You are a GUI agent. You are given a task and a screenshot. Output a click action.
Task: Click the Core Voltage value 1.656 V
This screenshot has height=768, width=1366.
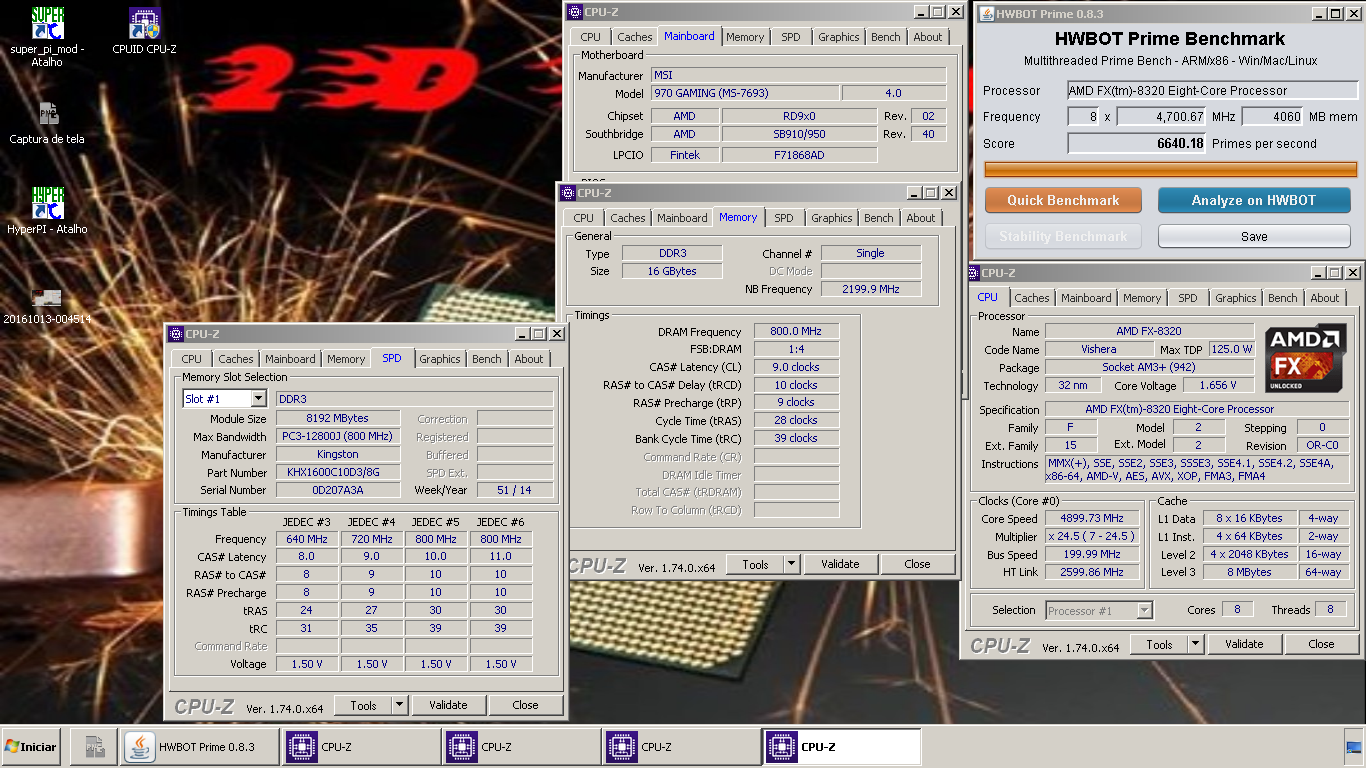pyautogui.click(x=1217, y=385)
